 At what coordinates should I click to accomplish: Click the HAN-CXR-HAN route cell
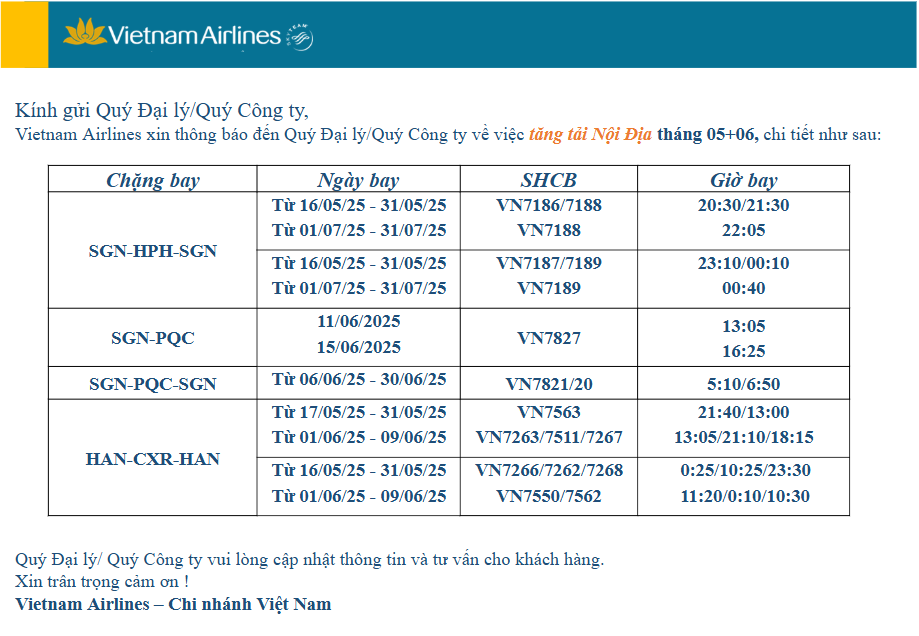153,458
